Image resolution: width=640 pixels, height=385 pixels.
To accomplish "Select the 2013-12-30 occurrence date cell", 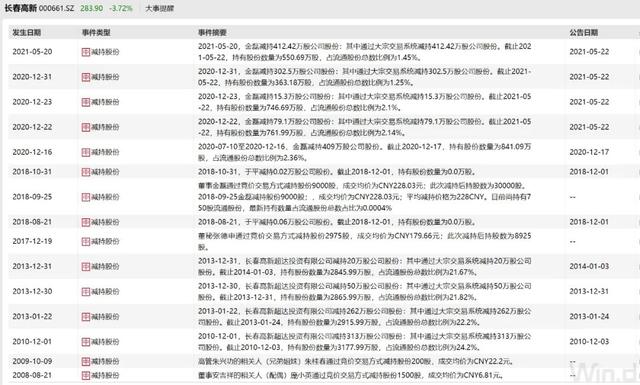I will [x=32, y=292].
